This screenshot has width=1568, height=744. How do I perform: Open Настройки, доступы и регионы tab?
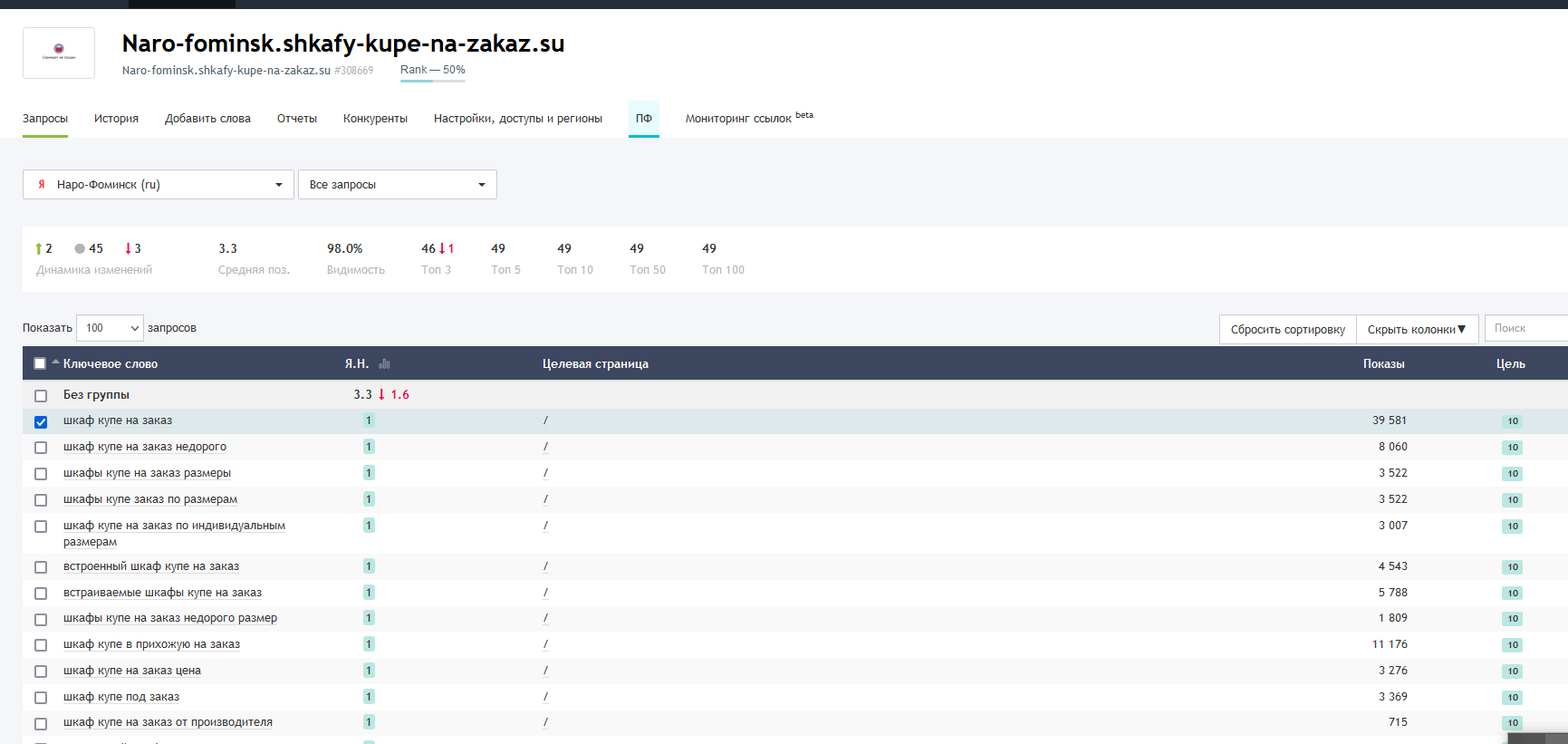click(518, 119)
